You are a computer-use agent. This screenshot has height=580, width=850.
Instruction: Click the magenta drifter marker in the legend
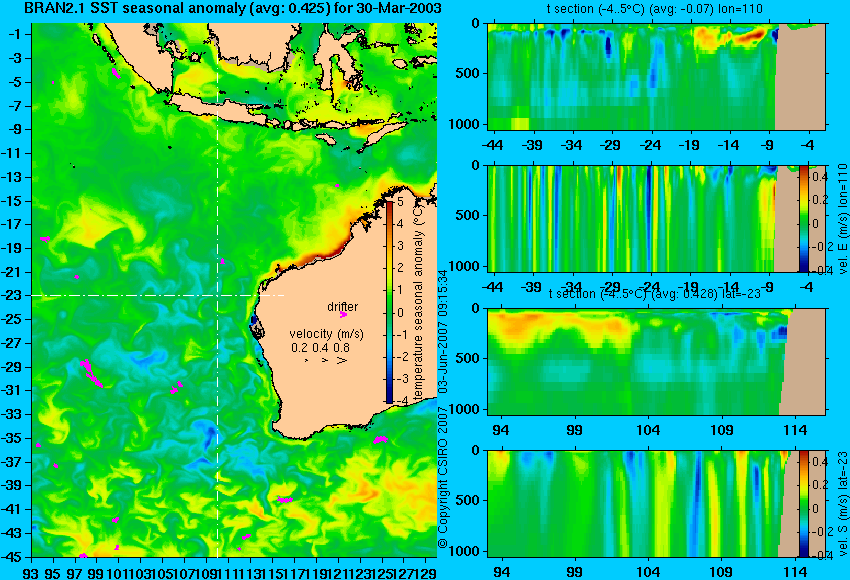pos(343,314)
